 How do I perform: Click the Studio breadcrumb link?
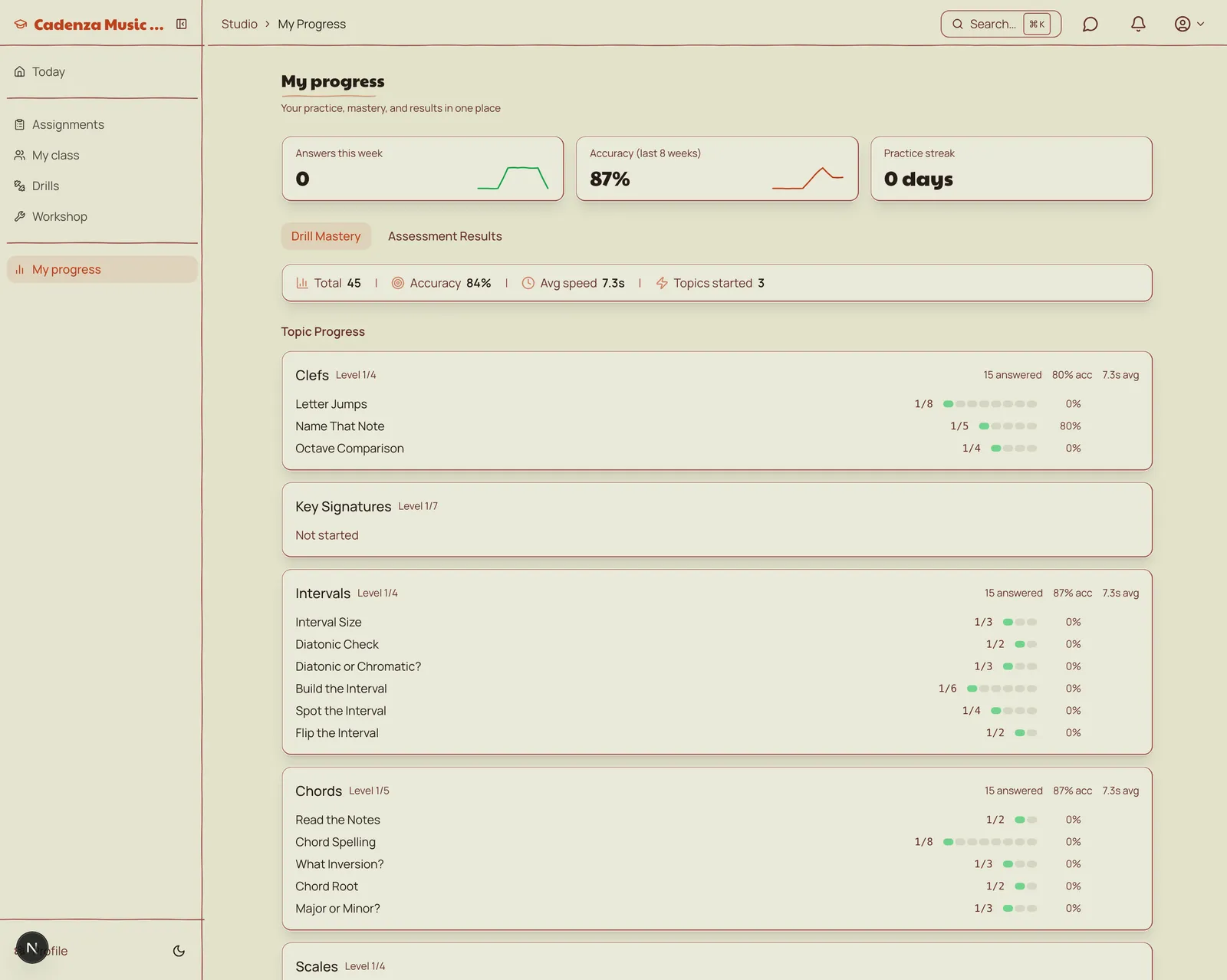coord(239,24)
